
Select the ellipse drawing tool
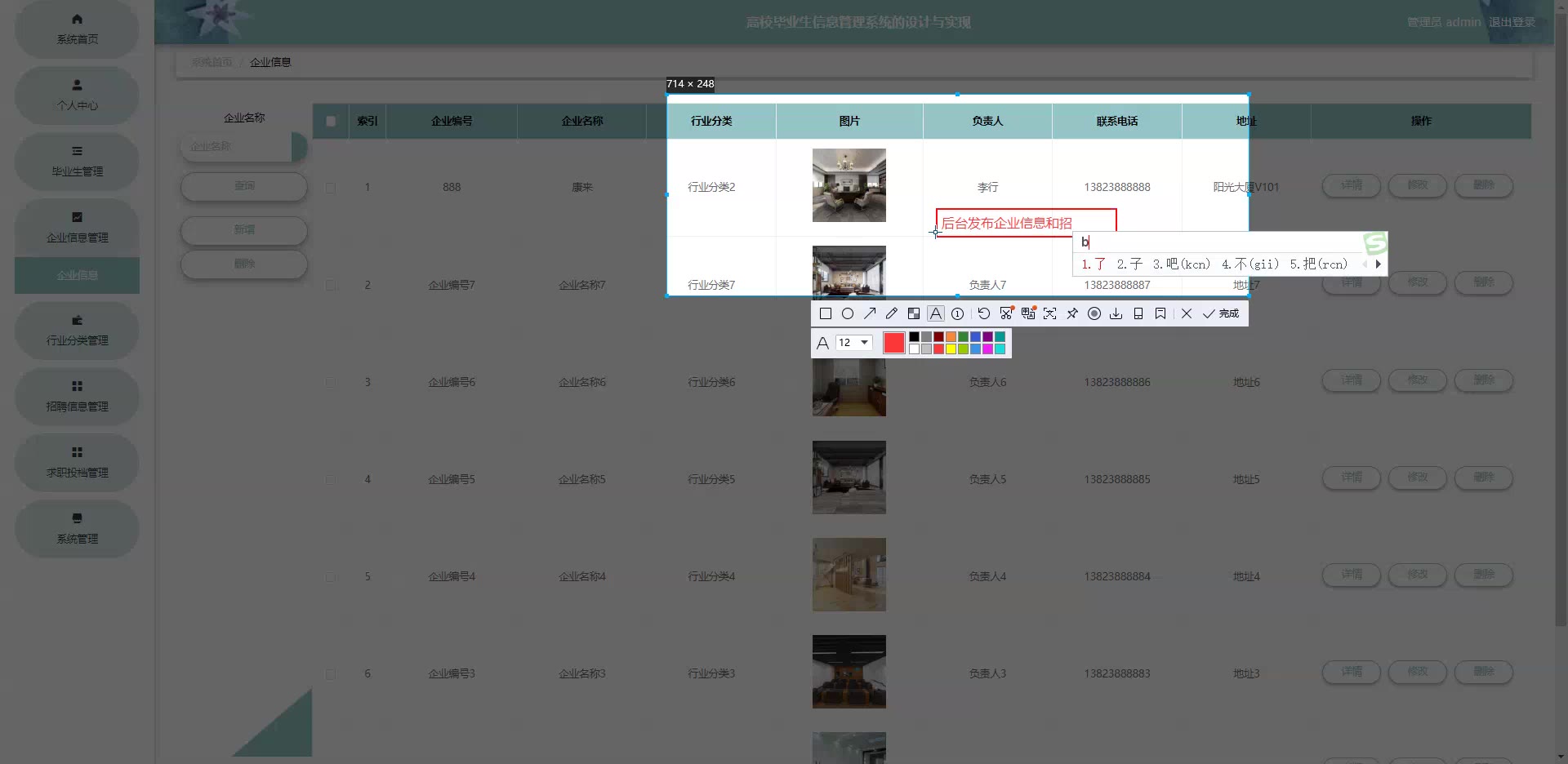tap(848, 313)
